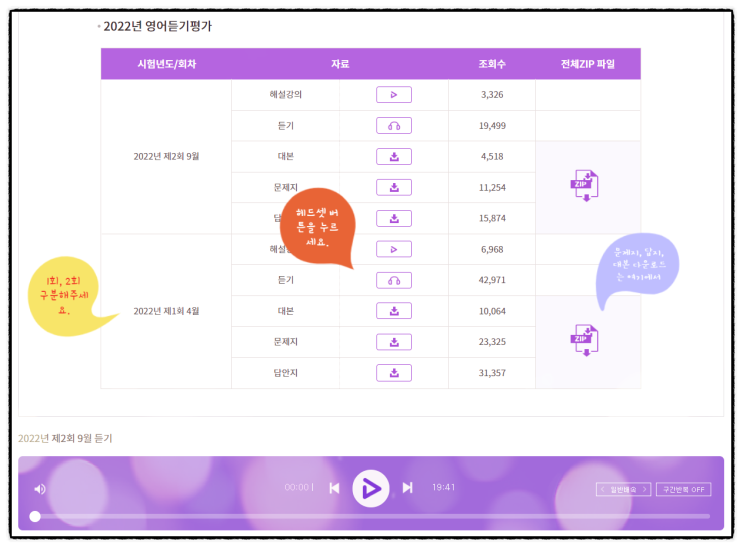Screen dimensions: 743x548
Task: Download the 답안지 for 2022년 제1회 4월
Action: [x=394, y=373]
